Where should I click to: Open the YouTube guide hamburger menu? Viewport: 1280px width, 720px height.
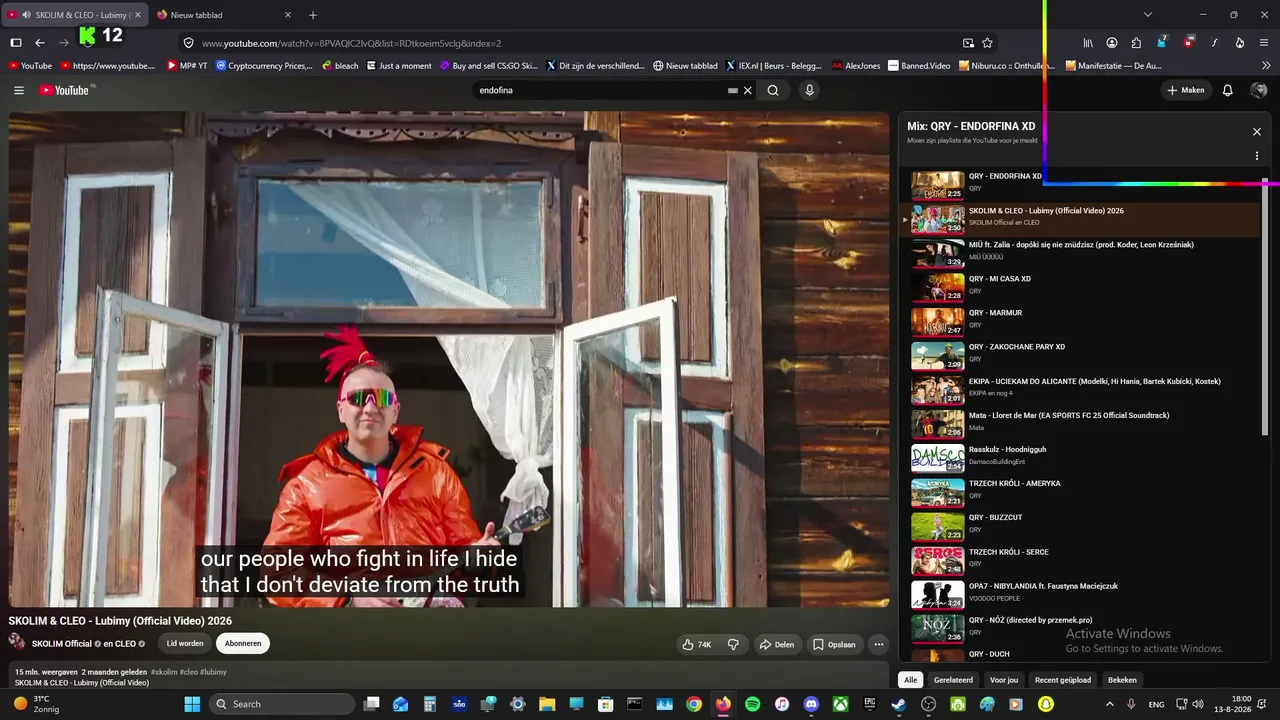pos(19,90)
